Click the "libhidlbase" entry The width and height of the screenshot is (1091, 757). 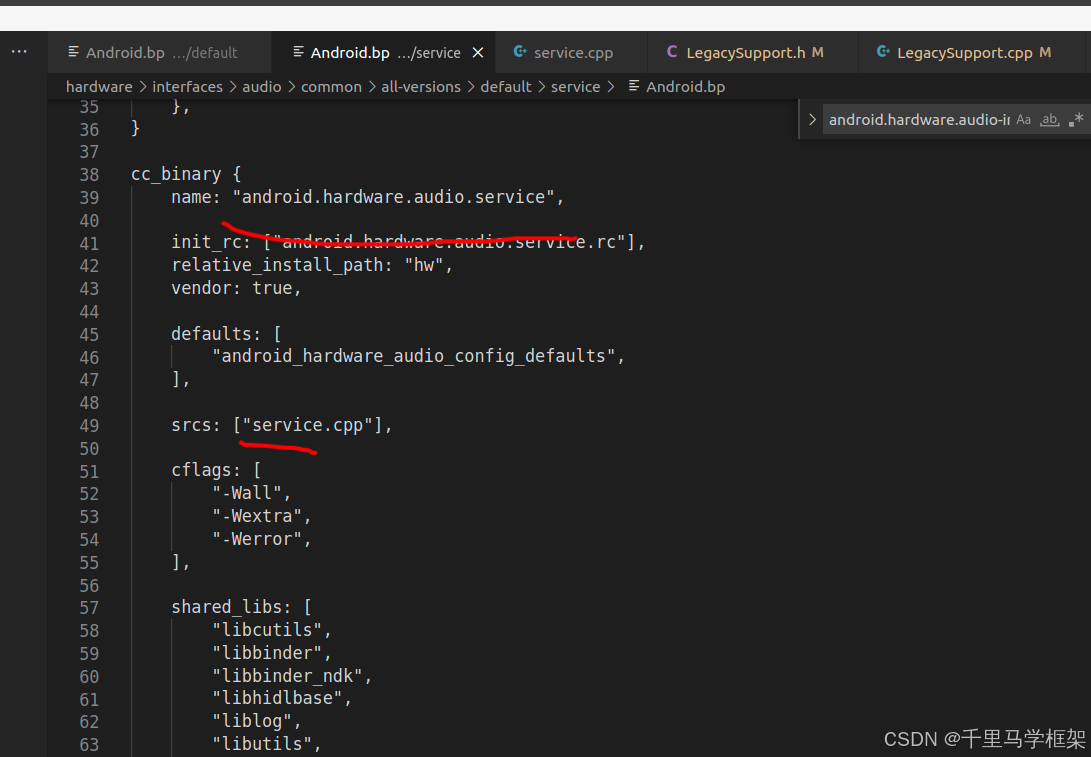click(278, 698)
